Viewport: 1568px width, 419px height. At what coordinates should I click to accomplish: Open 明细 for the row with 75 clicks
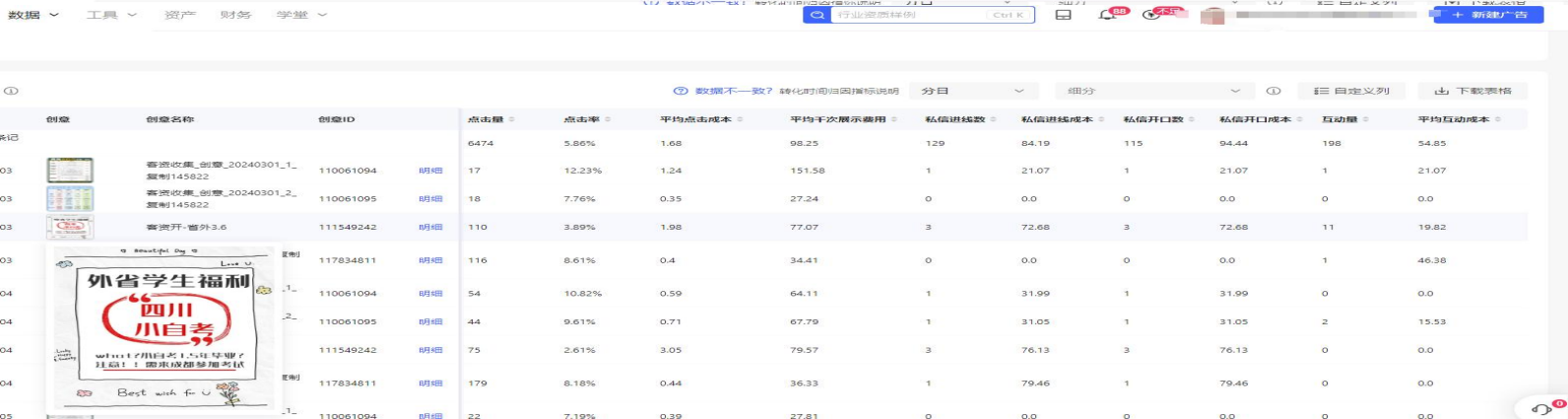click(430, 350)
